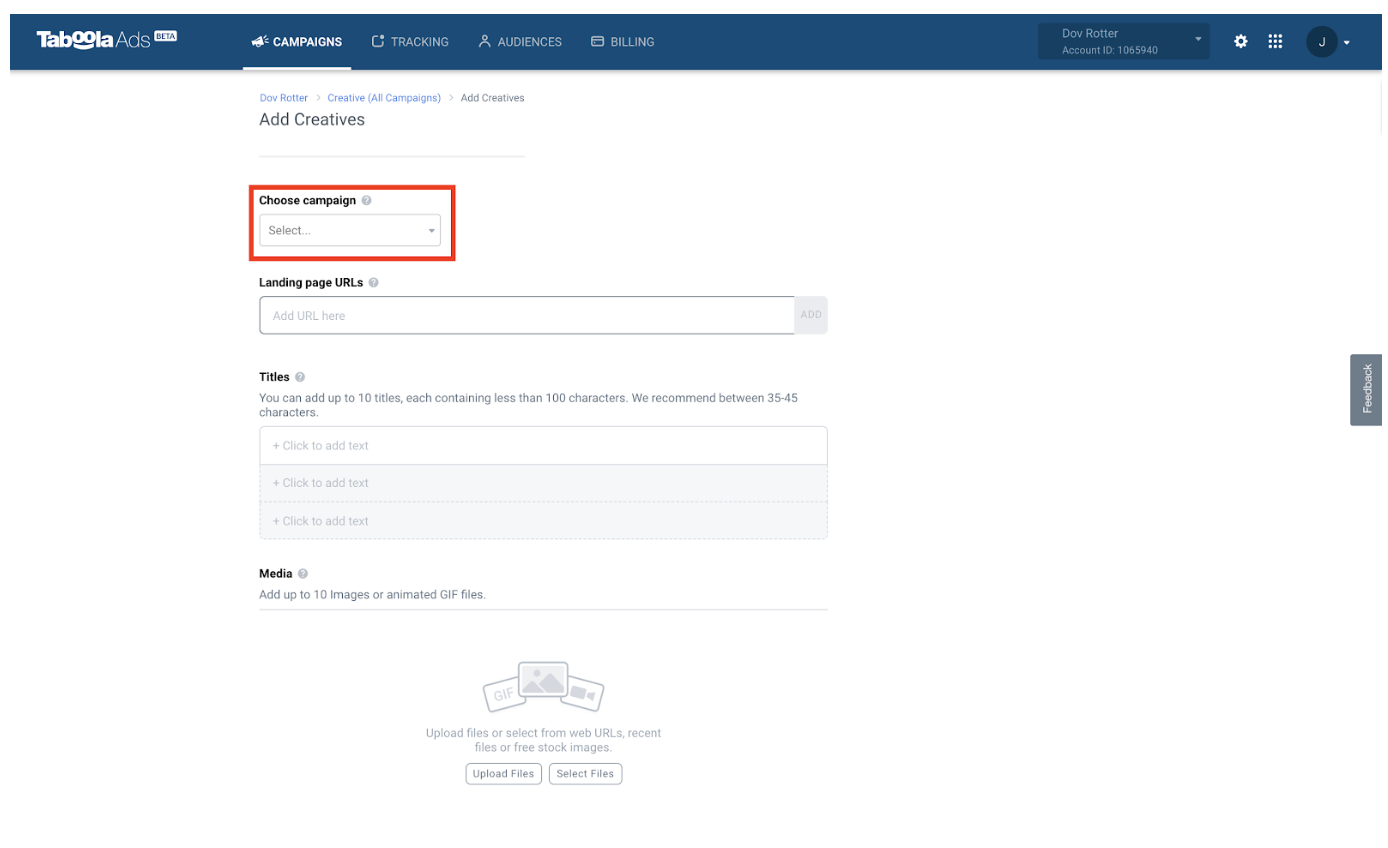Click the GIF media placeholder graphic
The height and width of the screenshot is (848, 1388).
pyautogui.click(x=543, y=686)
